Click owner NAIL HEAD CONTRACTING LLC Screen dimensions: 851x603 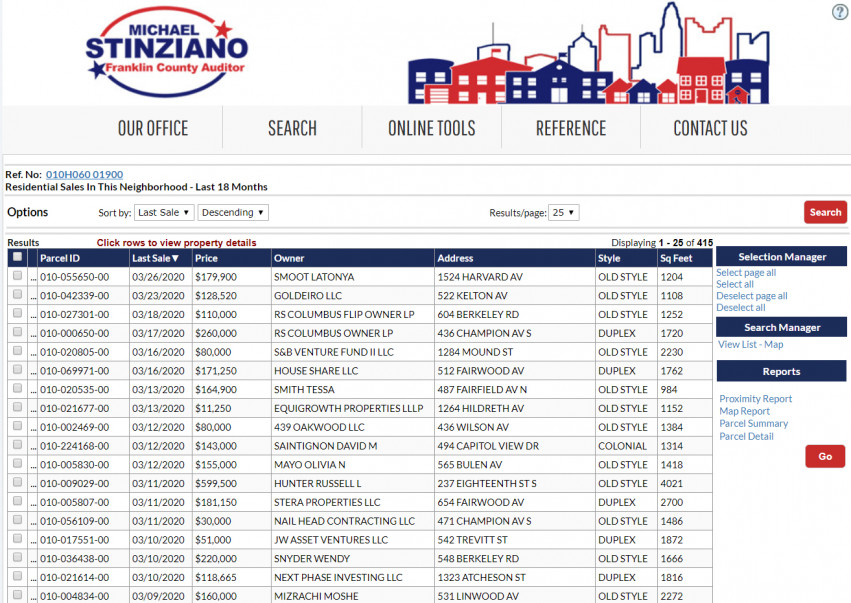pyautogui.click(x=344, y=521)
